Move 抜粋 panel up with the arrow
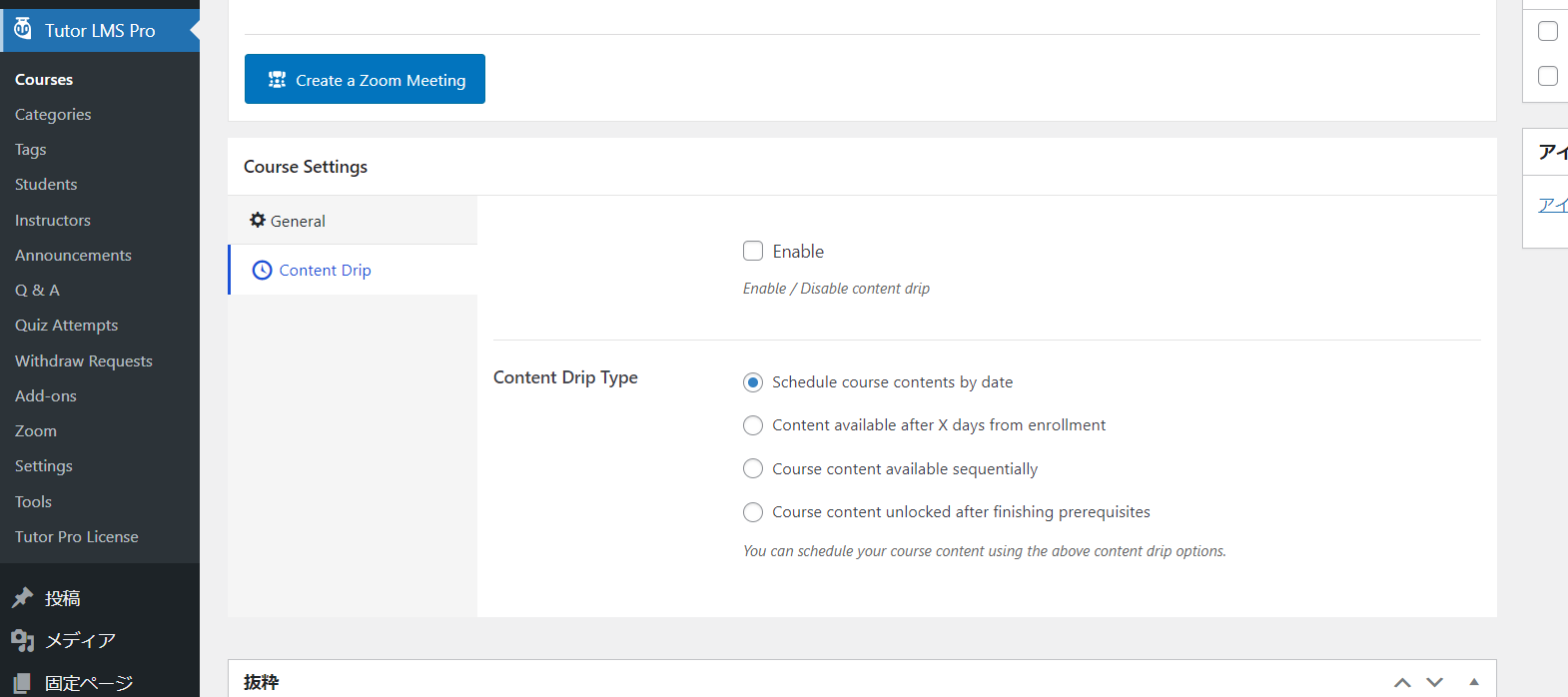This screenshot has width=1568, height=697. (1402, 682)
